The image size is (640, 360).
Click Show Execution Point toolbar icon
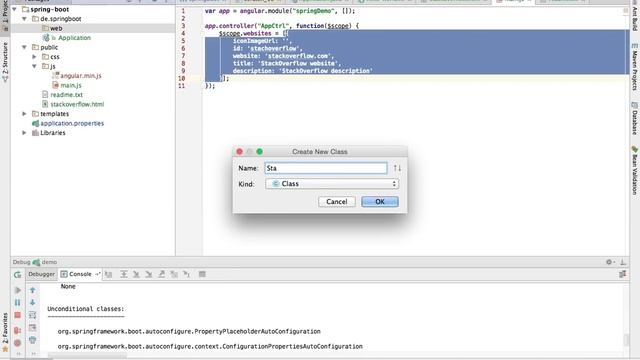click(109, 274)
